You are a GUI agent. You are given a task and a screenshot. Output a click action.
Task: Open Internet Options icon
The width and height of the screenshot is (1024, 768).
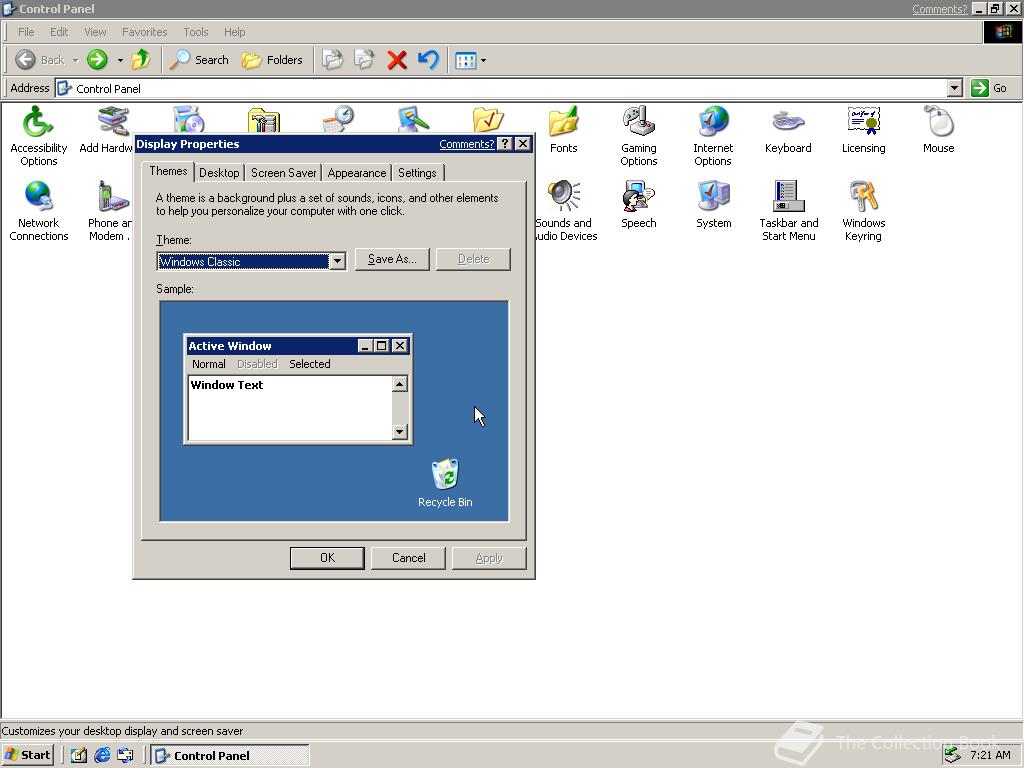[x=713, y=136]
